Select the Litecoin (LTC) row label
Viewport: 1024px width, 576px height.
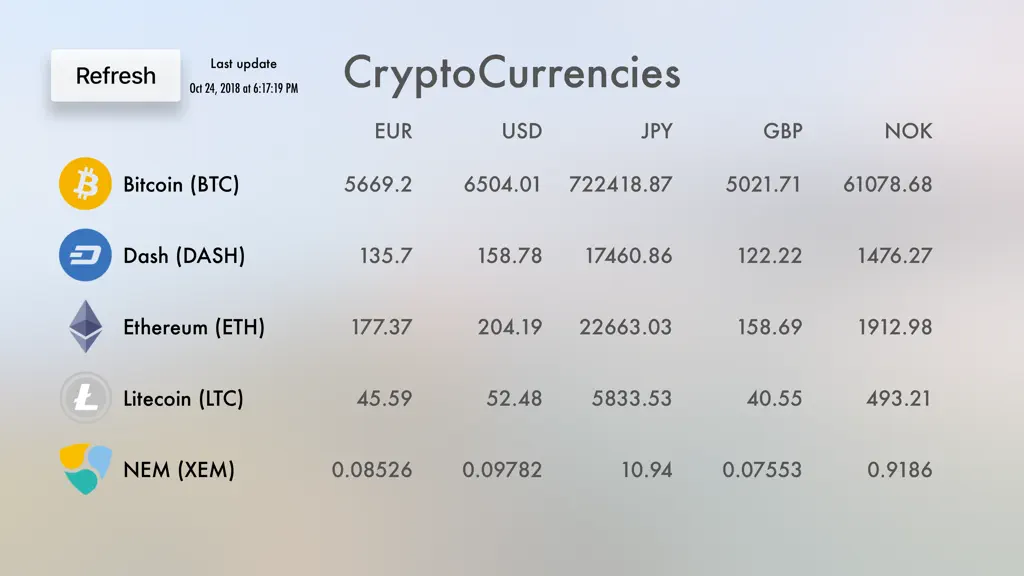184,398
